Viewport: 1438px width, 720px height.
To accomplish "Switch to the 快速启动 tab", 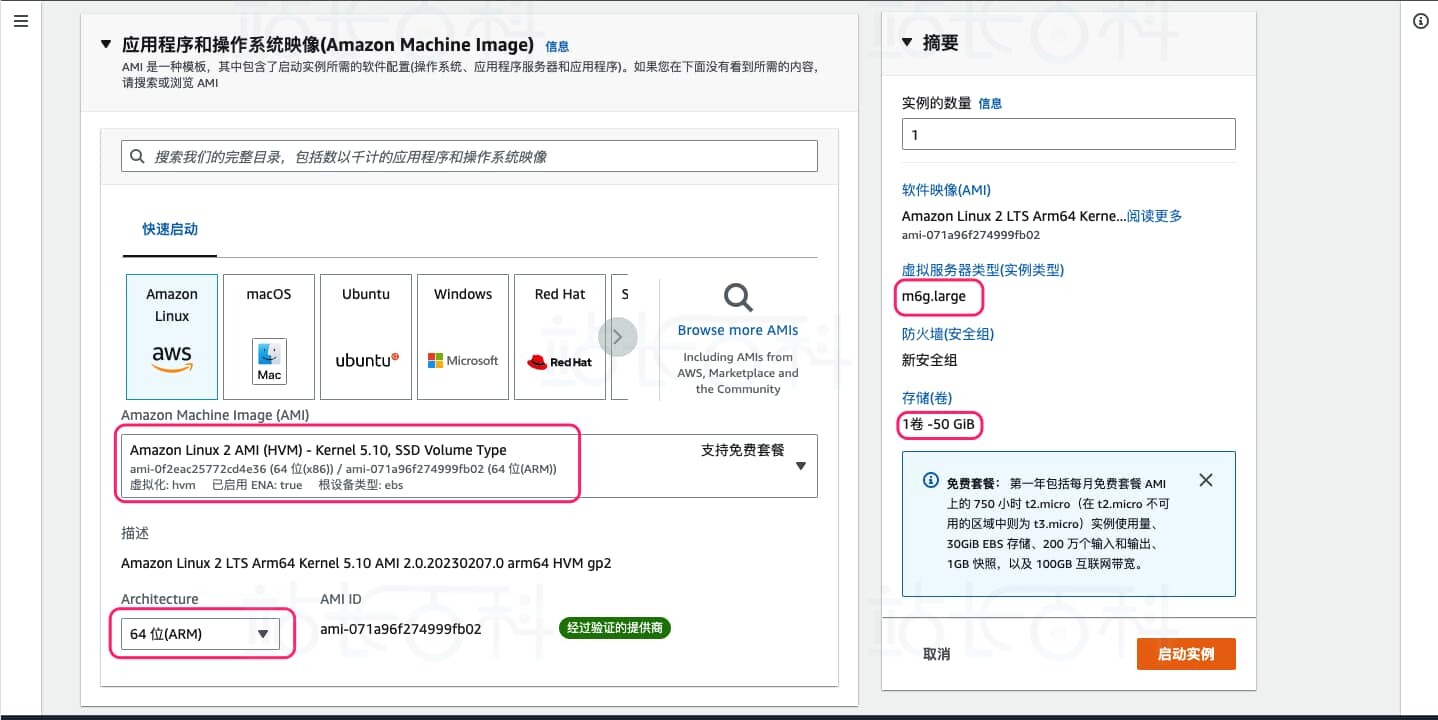I will 170,229.
